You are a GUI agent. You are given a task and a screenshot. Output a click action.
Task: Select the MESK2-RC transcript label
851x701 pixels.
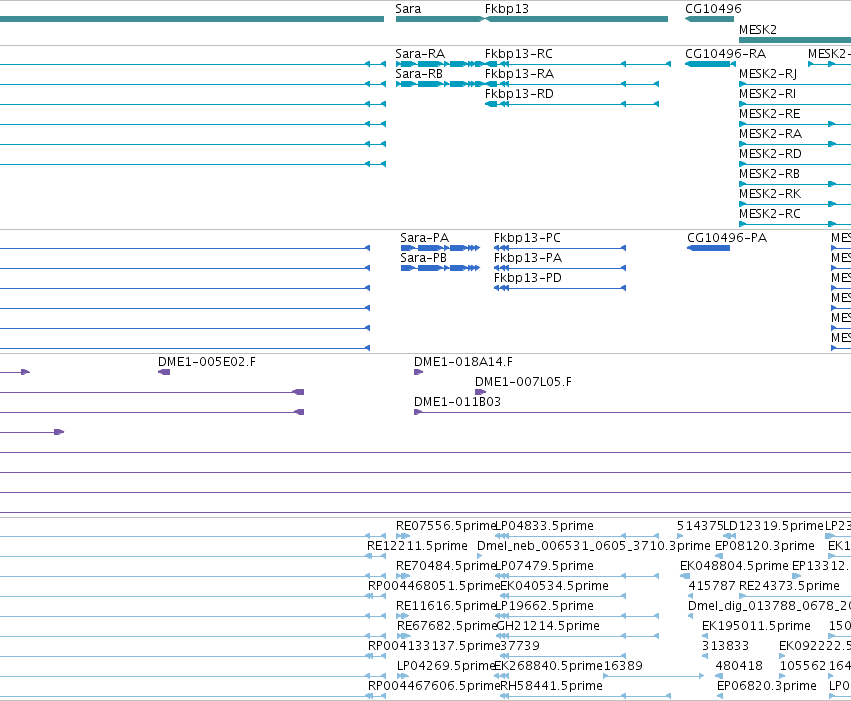(770, 214)
